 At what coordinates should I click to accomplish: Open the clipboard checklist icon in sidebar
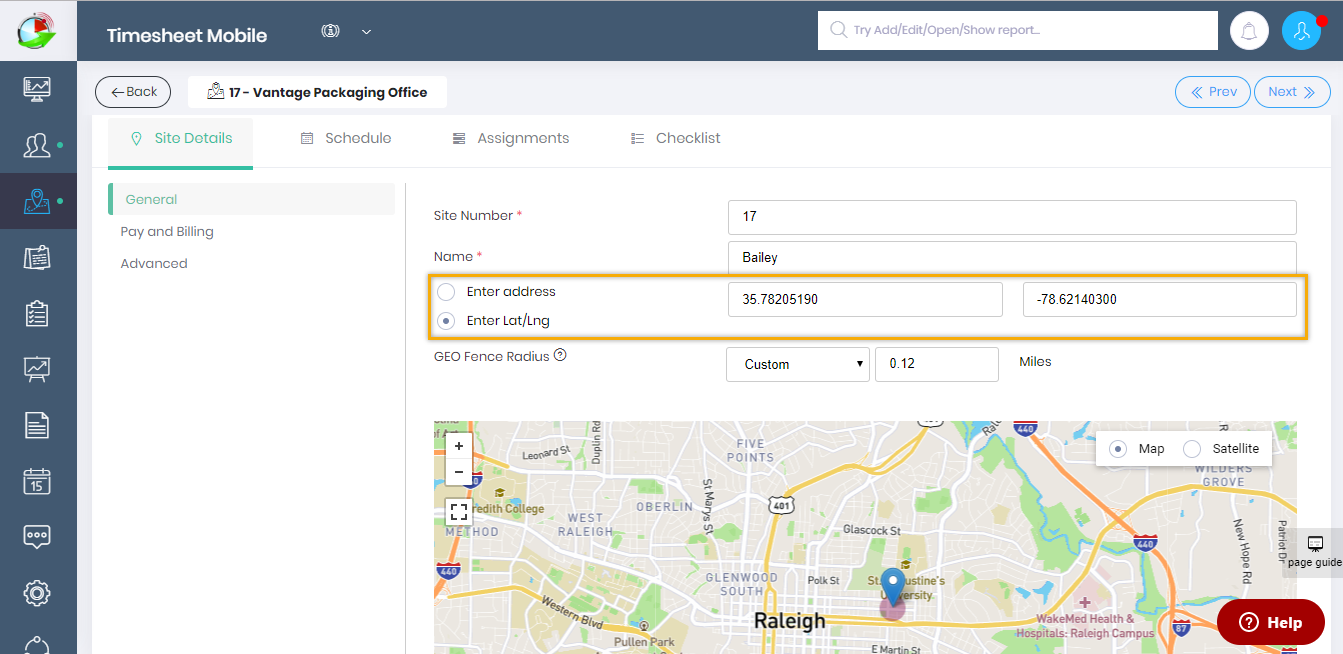(37, 313)
